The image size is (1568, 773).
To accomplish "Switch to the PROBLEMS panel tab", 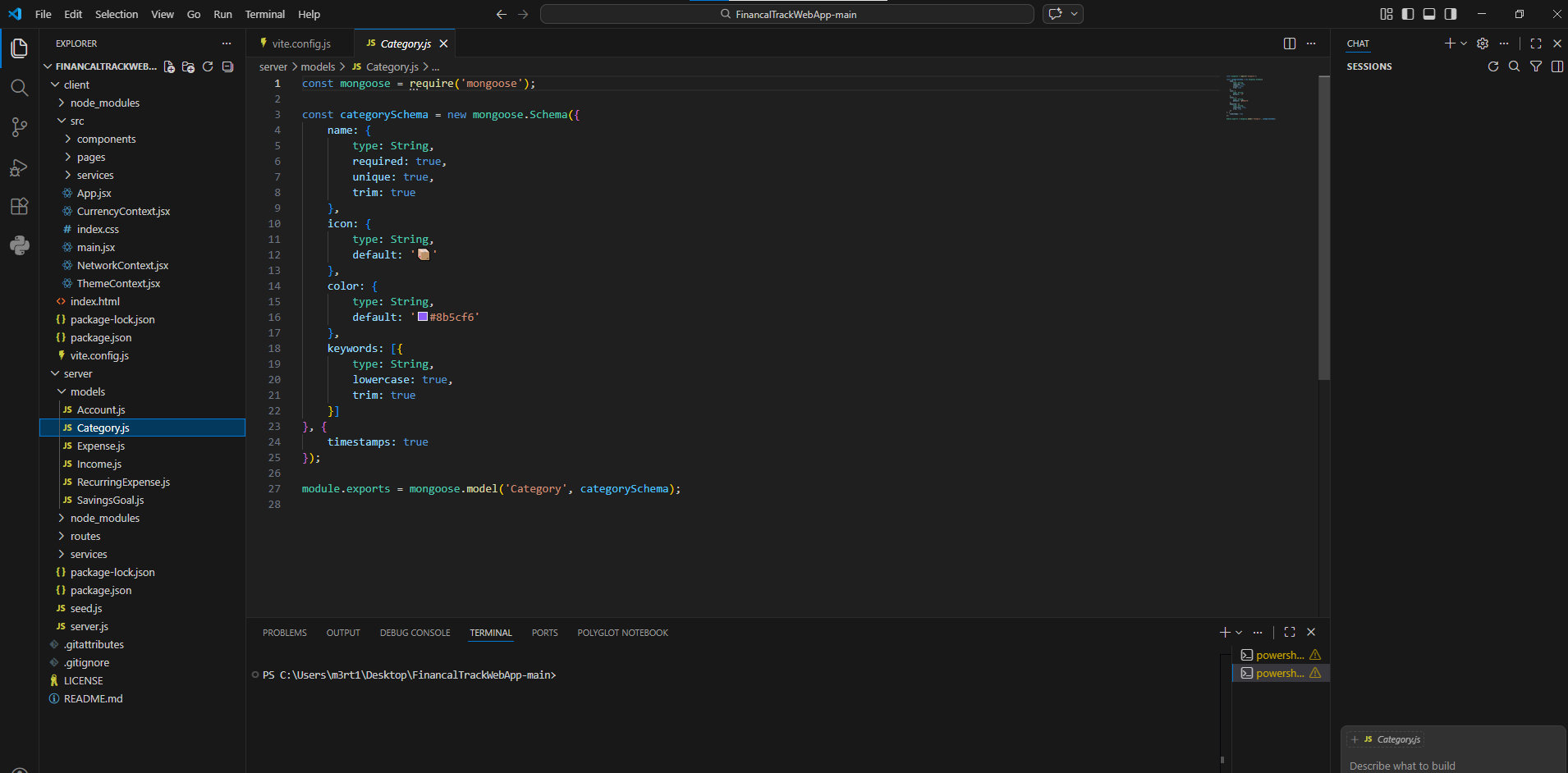I will 284,632.
